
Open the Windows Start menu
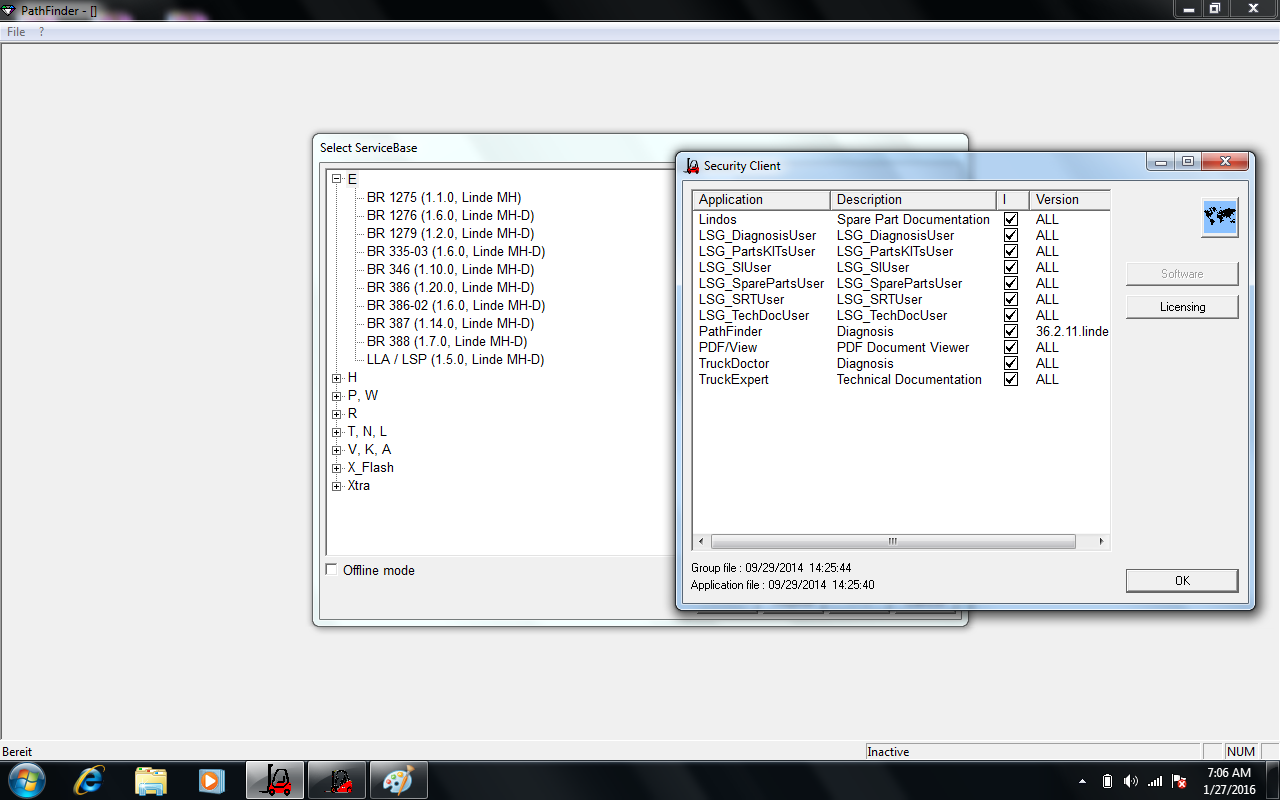tap(25, 780)
